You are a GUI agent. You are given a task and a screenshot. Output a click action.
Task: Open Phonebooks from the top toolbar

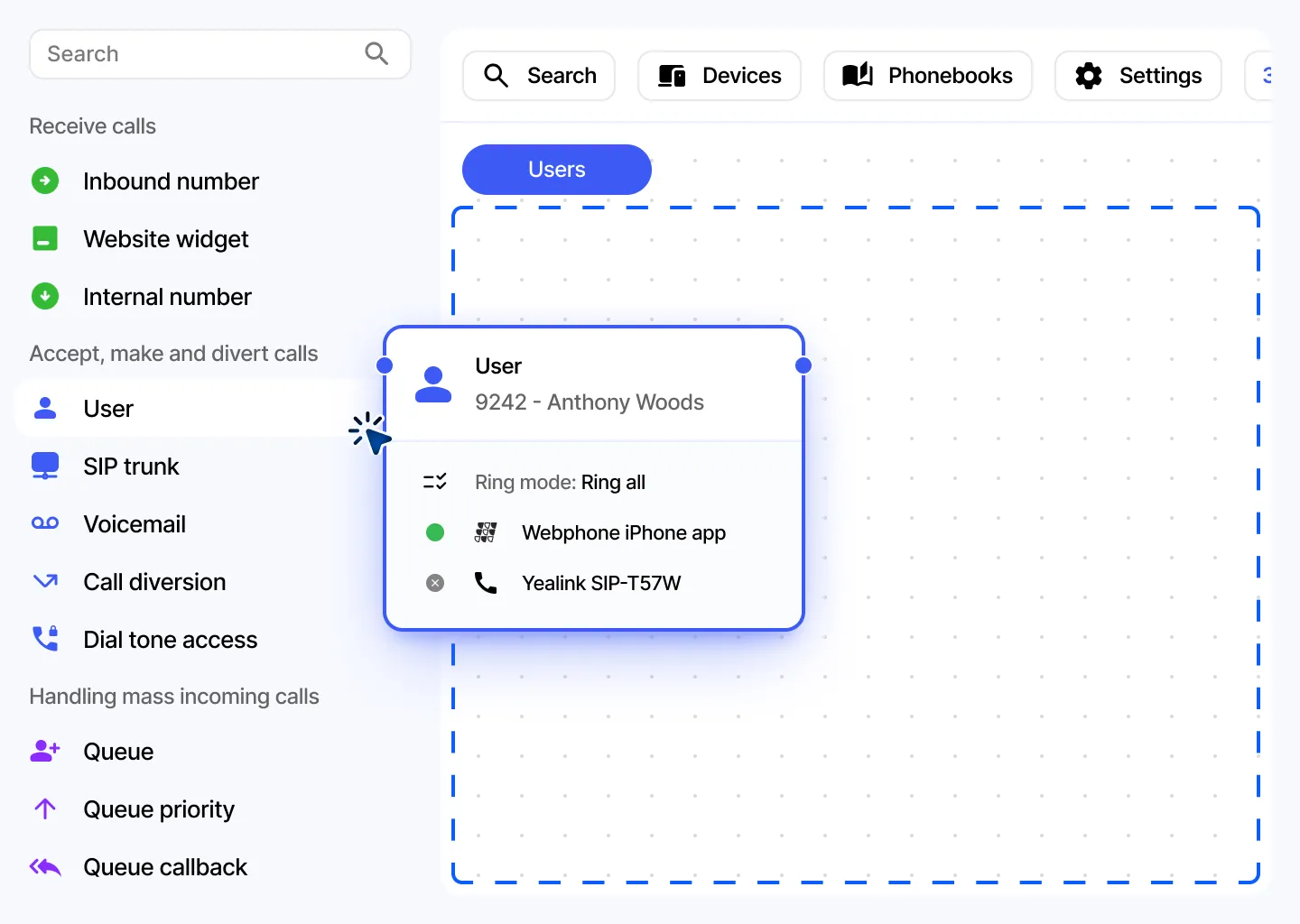pos(928,76)
